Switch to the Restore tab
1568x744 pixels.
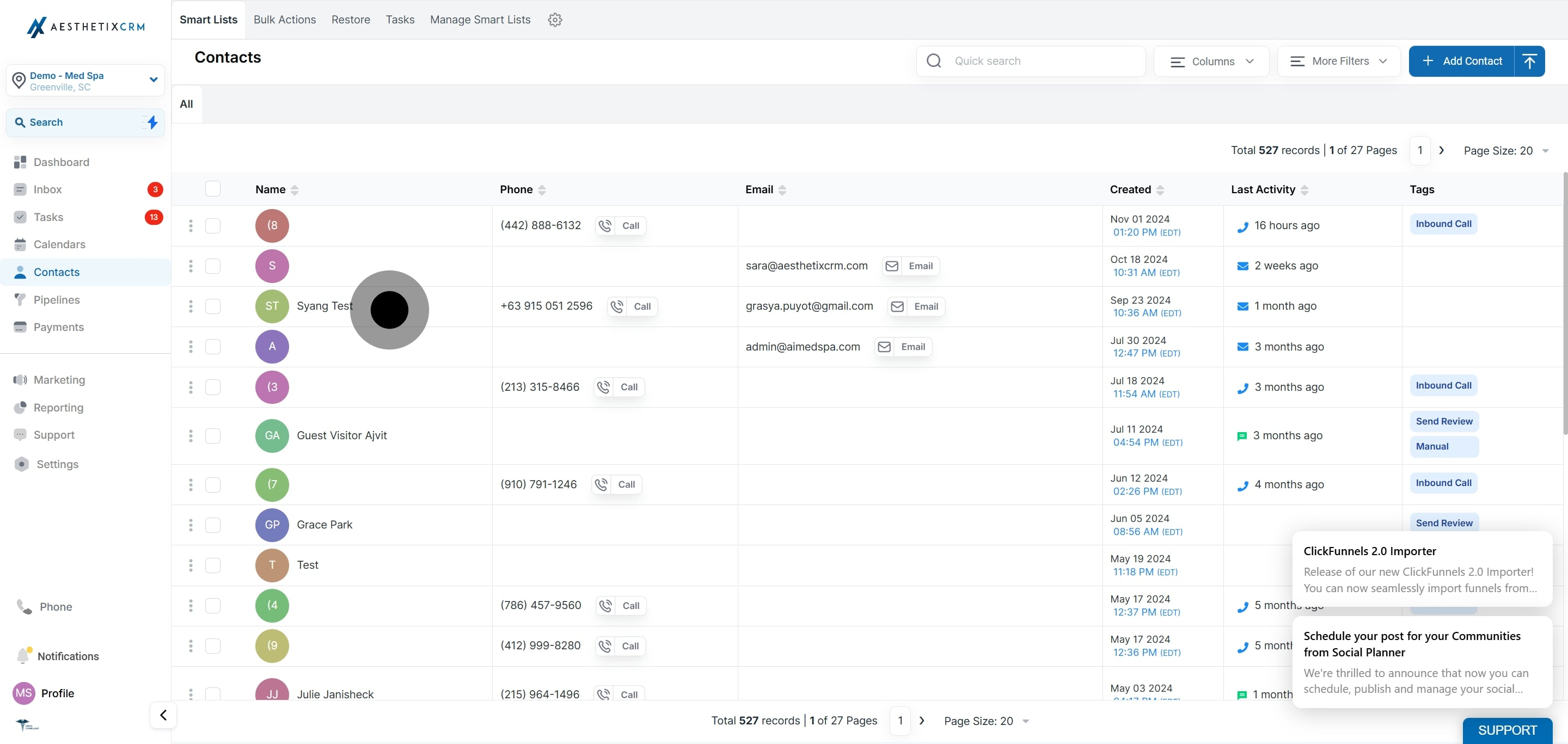351,20
